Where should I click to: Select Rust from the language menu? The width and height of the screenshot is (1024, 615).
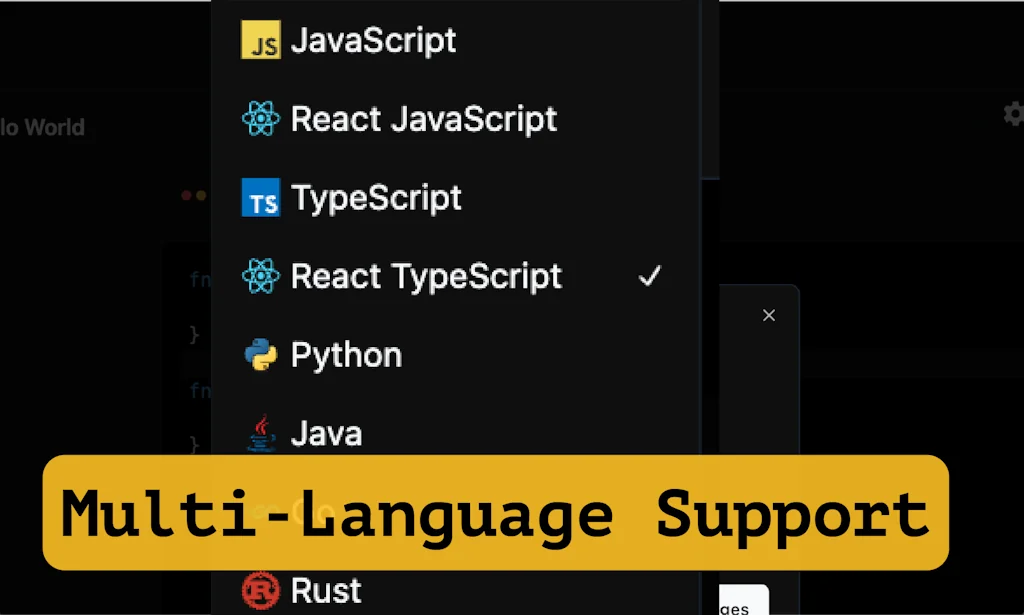[x=325, y=590]
